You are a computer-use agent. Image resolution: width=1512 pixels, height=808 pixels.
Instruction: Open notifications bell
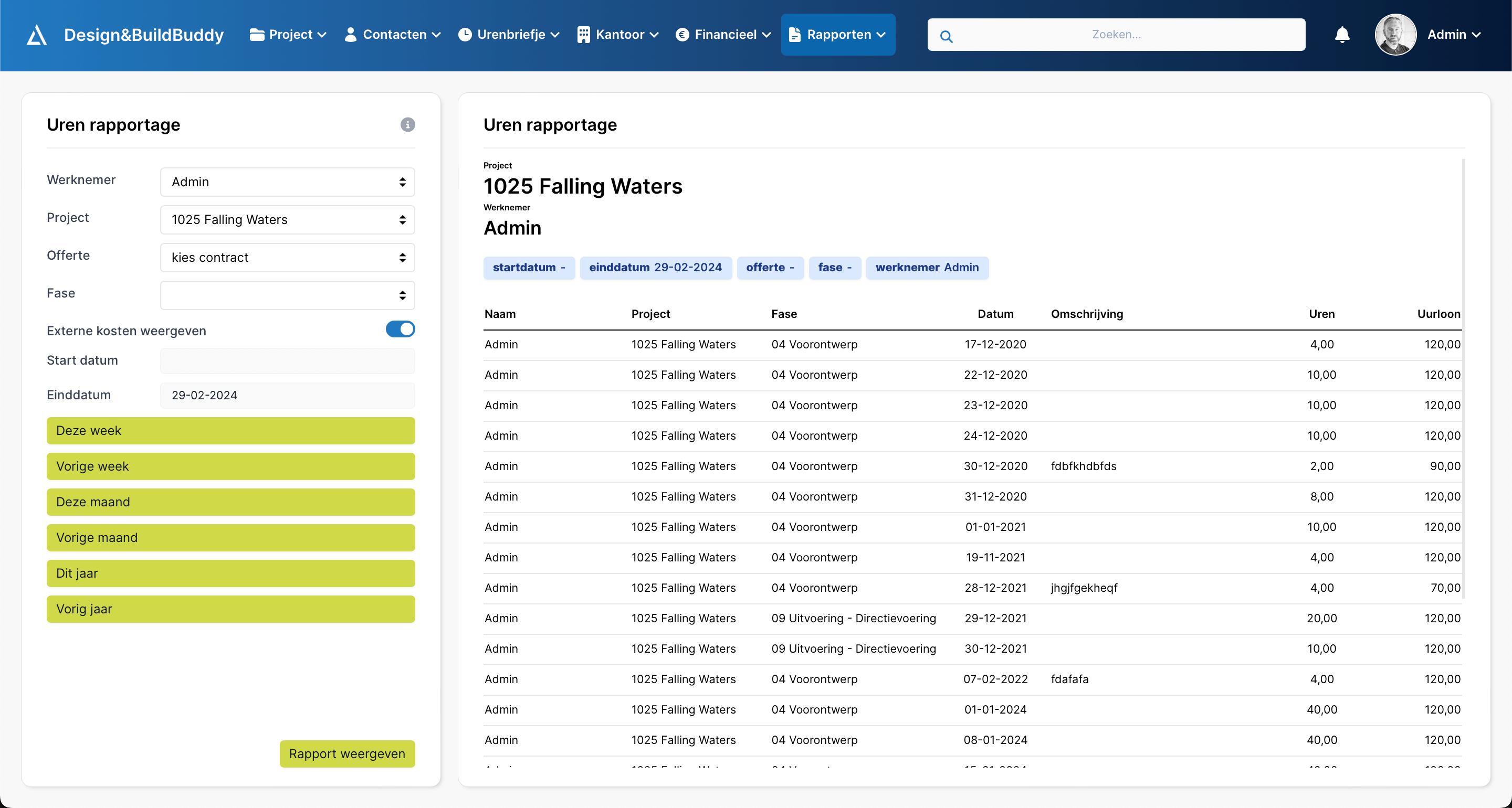pyautogui.click(x=1342, y=35)
